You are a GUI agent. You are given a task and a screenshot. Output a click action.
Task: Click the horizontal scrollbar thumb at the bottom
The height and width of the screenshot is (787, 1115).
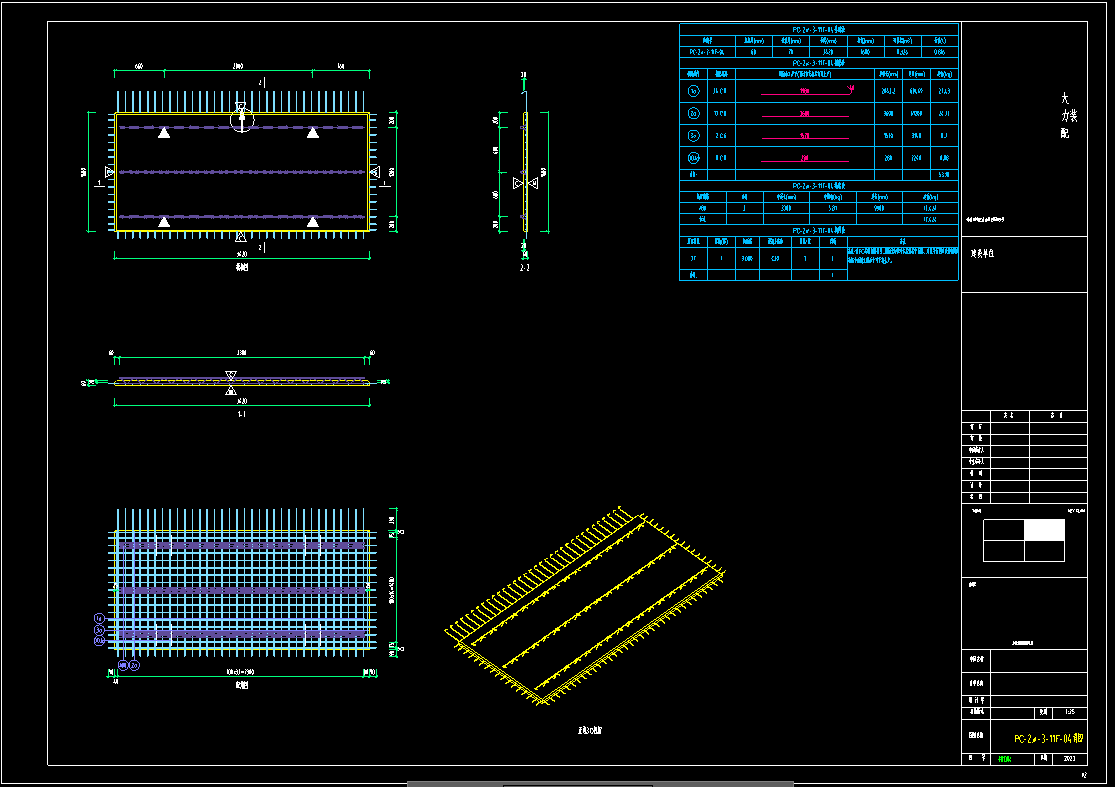click(599, 784)
